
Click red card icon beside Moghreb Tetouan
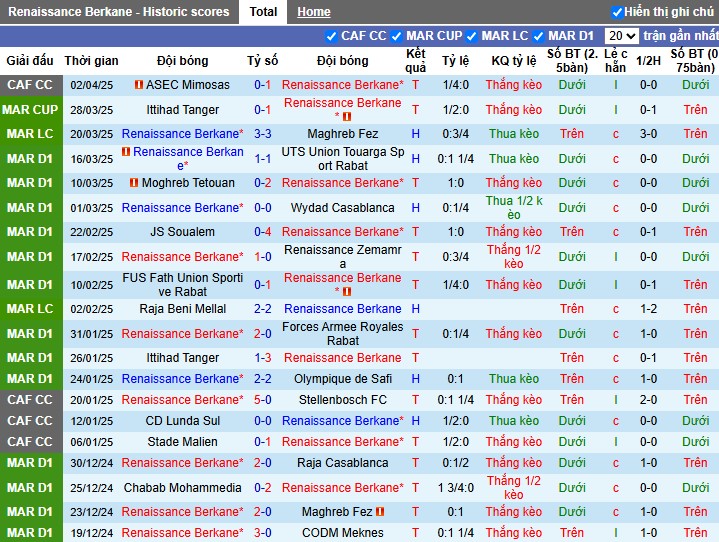(x=134, y=183)
